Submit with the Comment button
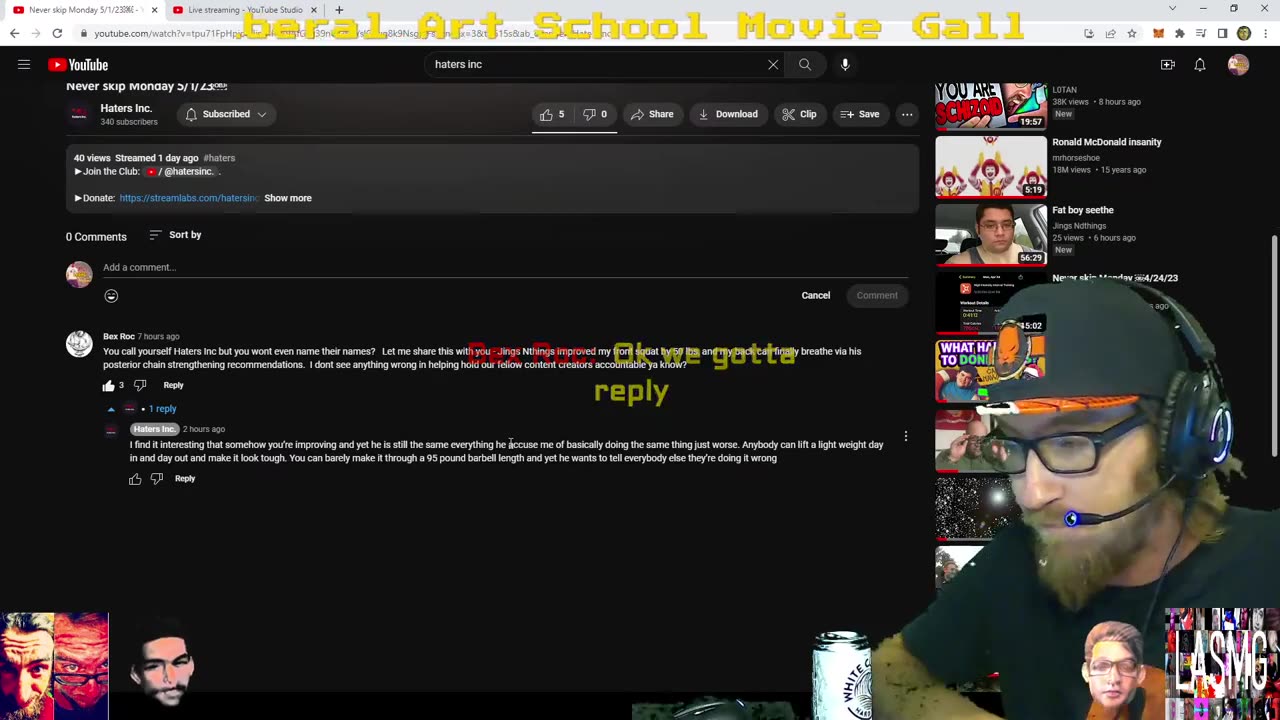1280x720 pixels. [877, 296]
